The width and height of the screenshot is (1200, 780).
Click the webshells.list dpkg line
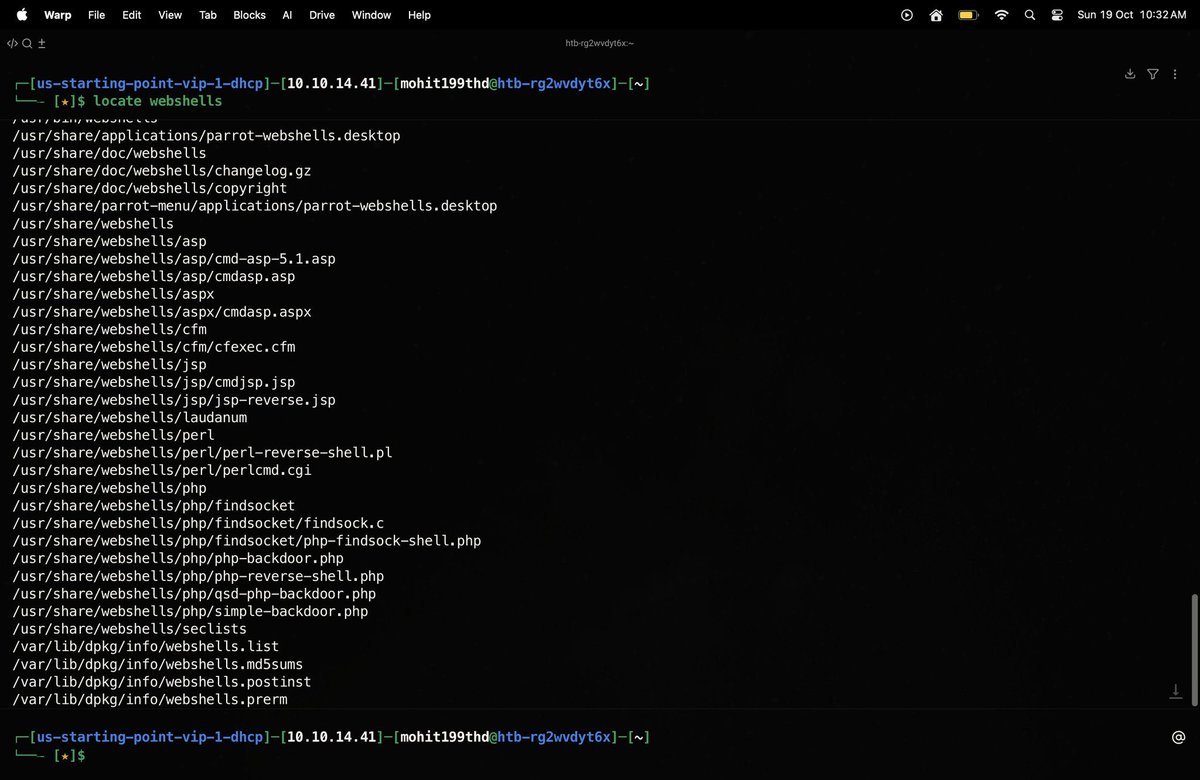click(x=146, y=647)
